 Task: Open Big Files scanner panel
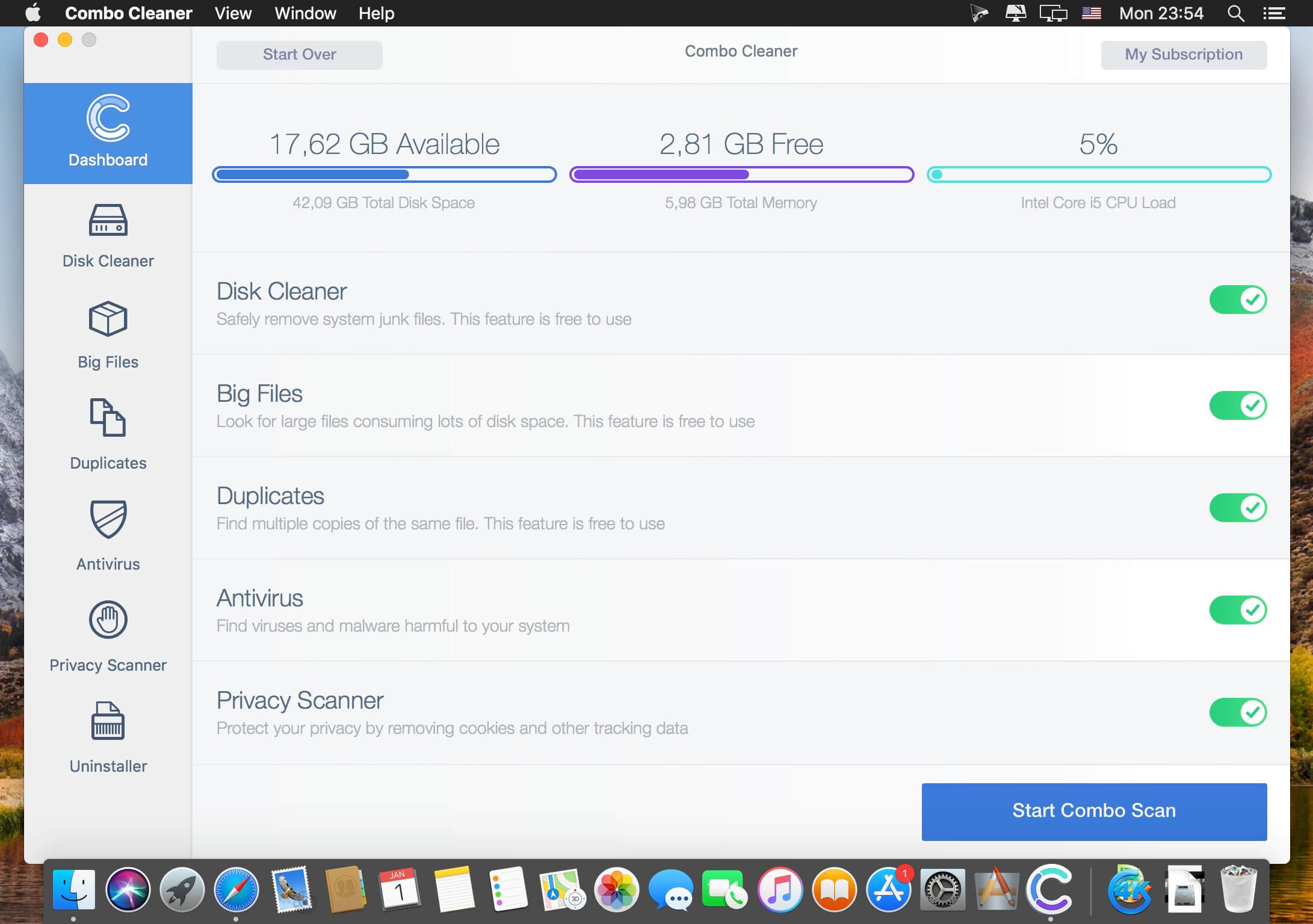[x=108, y=335]
